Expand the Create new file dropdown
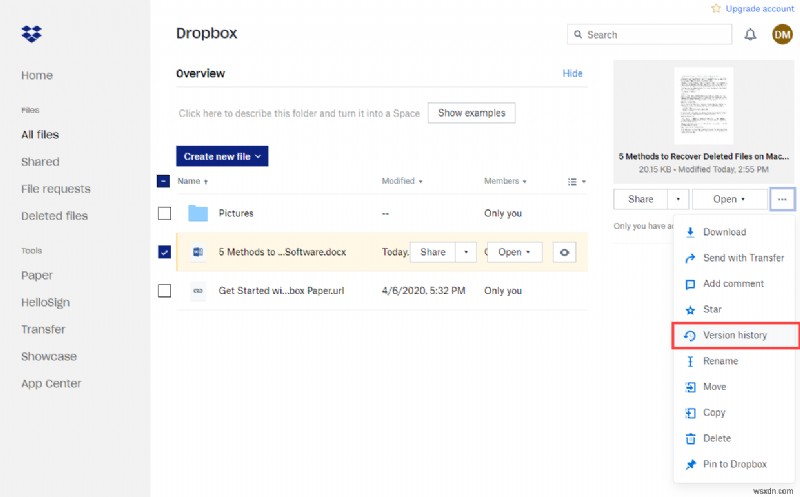 coord(222,157)
